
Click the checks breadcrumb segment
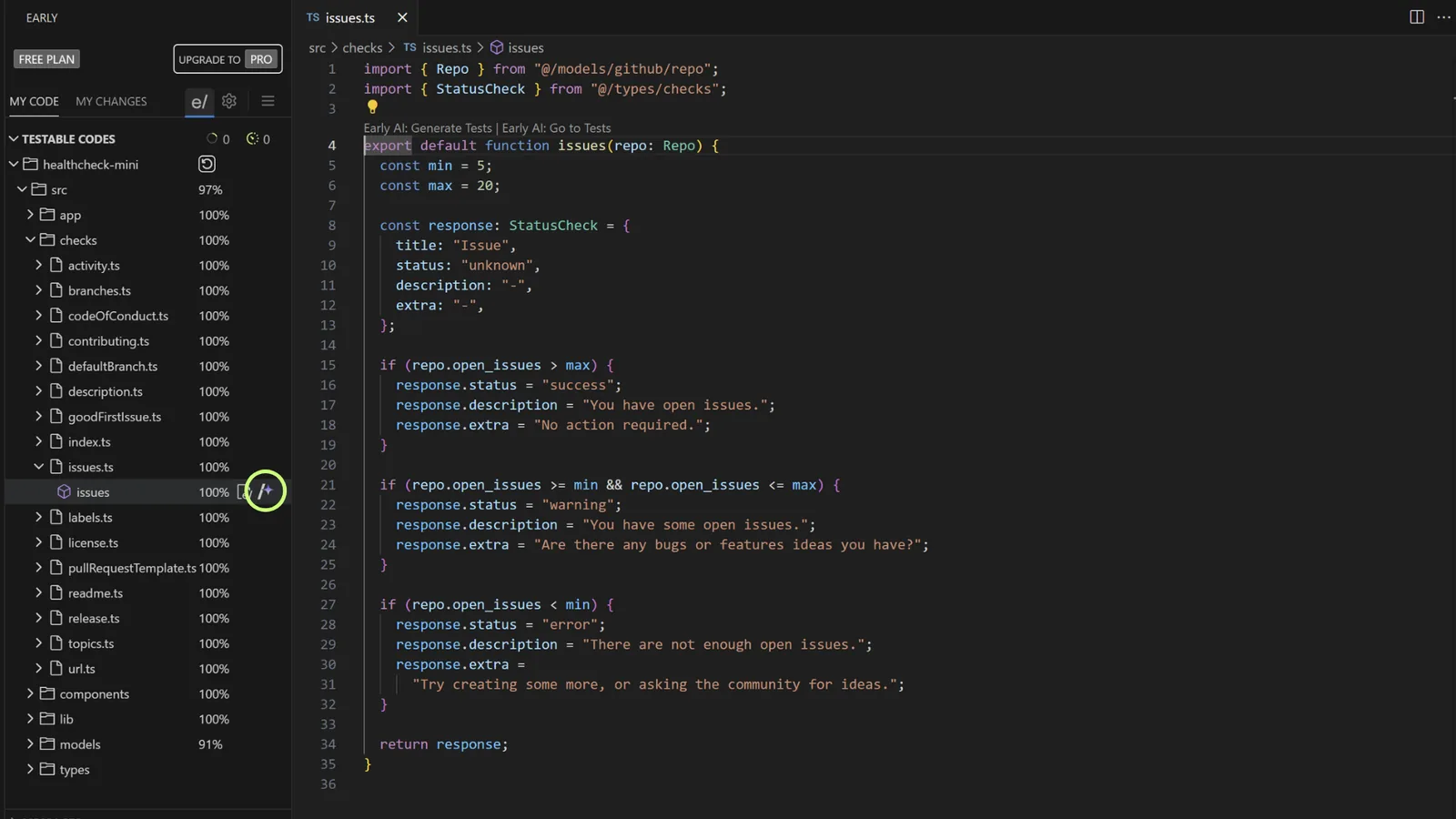click(362, 47)
